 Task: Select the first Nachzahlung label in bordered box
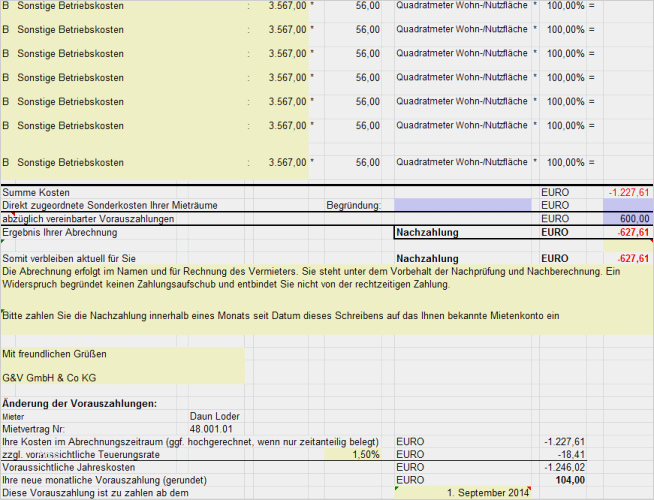[x=427, y=232]
